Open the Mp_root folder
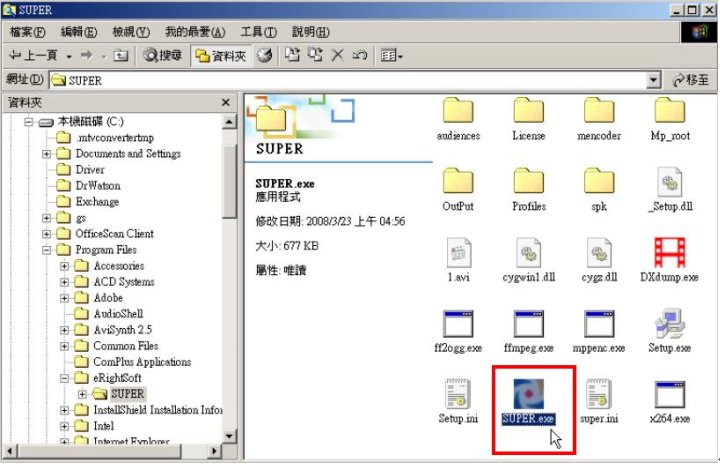The height and width of the screenshot is (464, 720). pyautogui.click(x=669, y=119)
